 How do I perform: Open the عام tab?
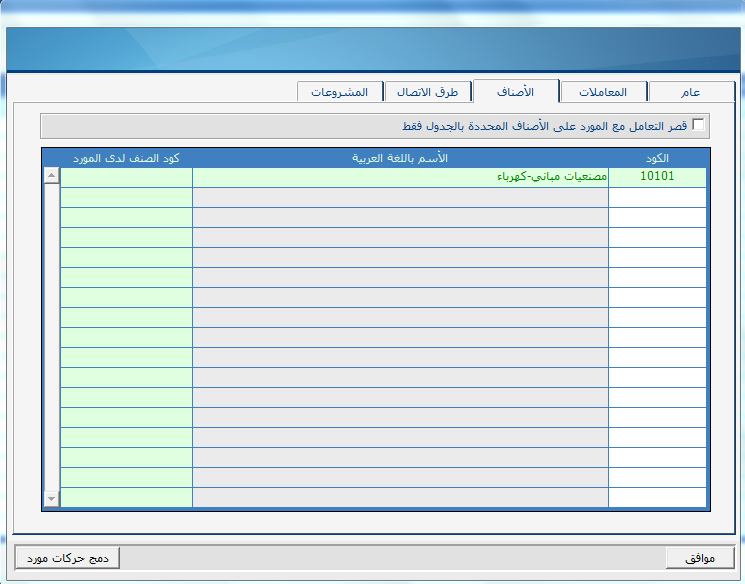pyautogui.click(x=690, y=92)
